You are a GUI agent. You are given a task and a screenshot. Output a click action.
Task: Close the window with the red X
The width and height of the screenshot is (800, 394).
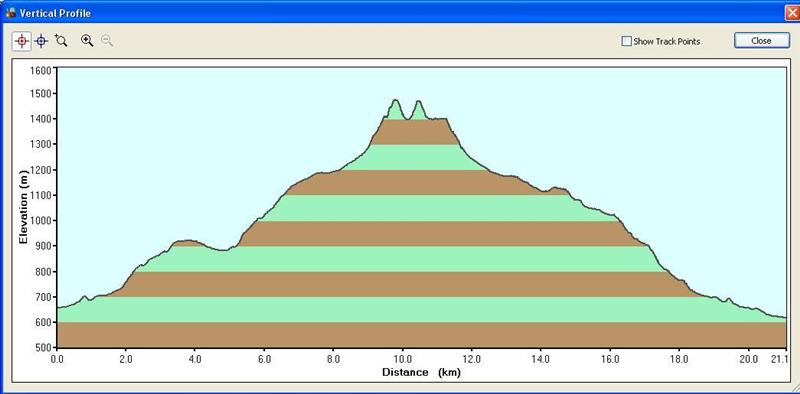point(792,13)
